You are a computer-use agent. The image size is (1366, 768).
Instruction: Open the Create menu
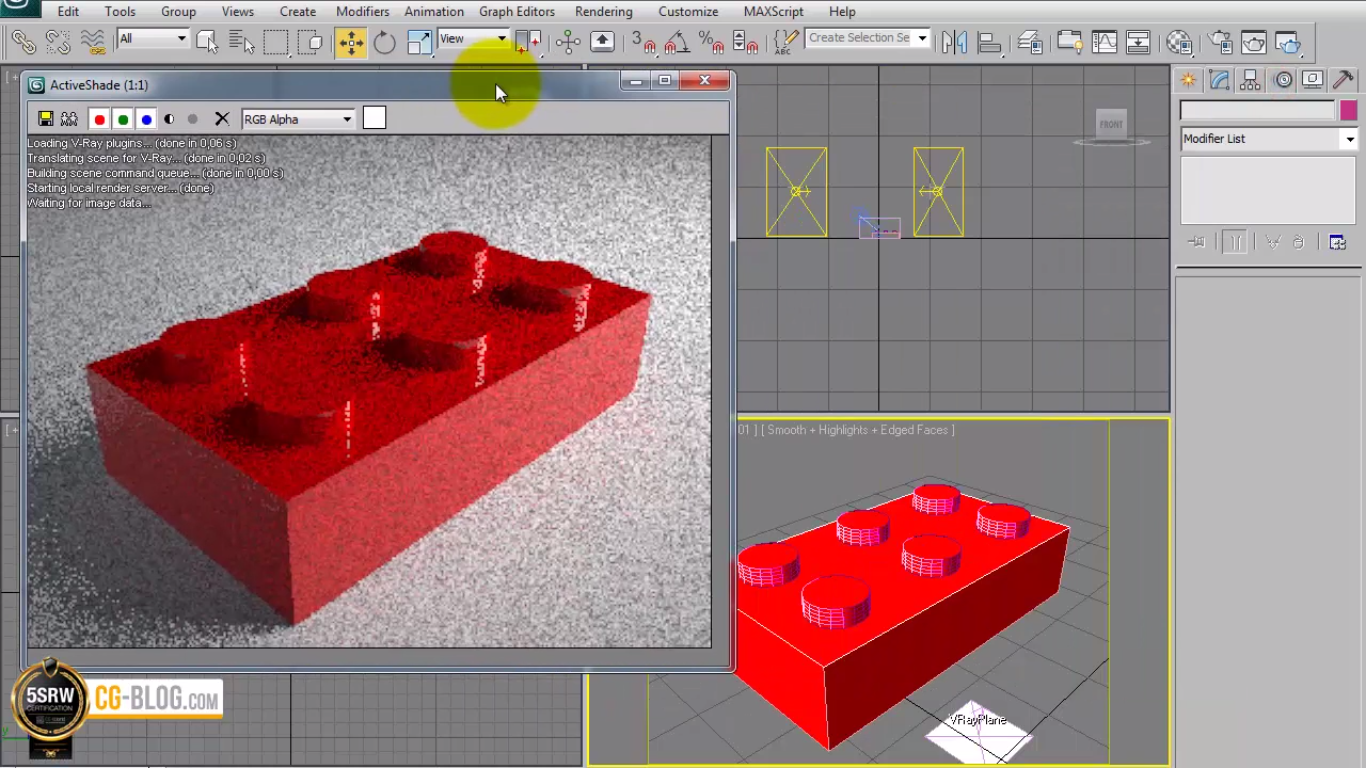pos(298,12)
